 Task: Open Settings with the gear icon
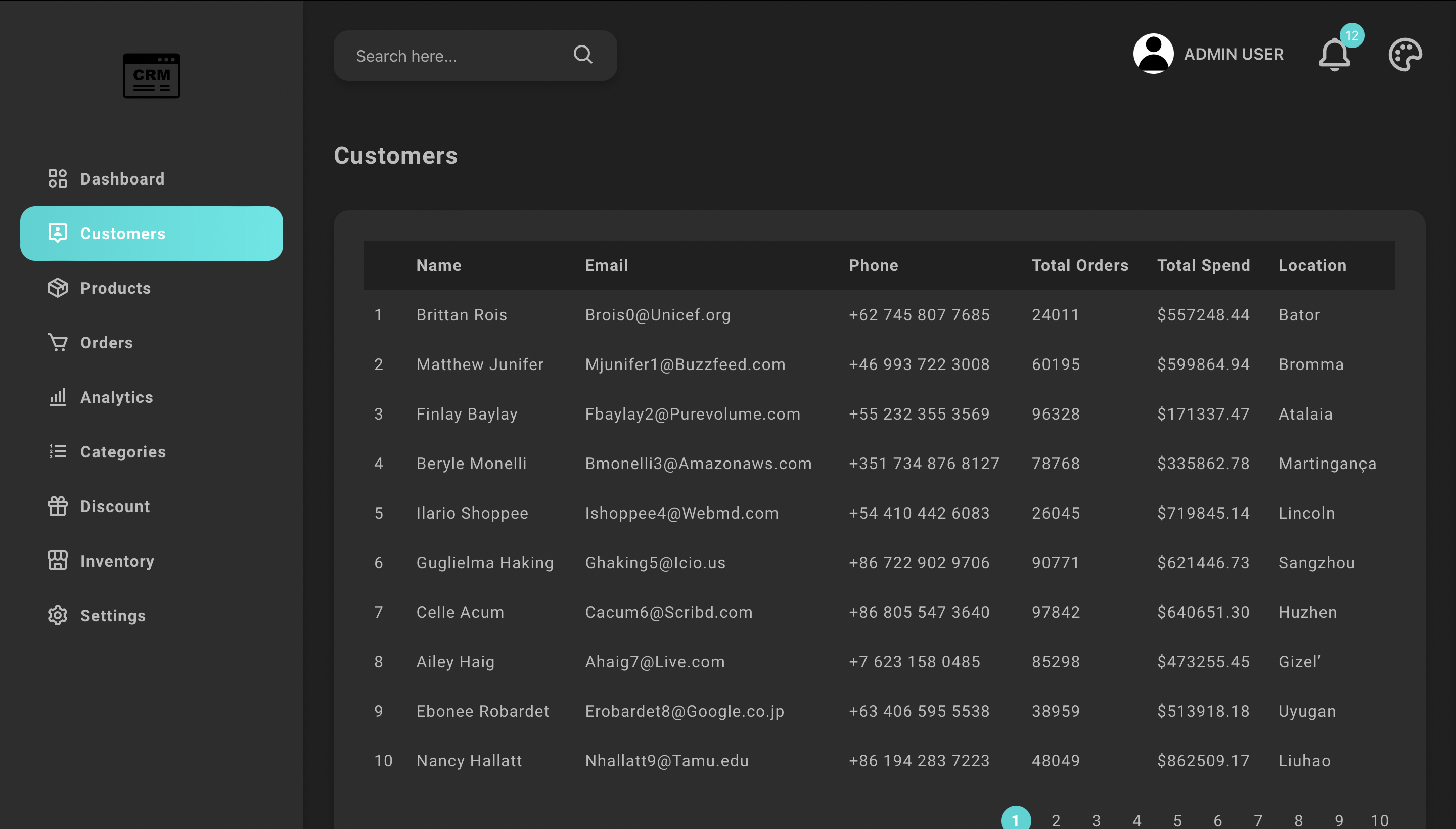57,616
